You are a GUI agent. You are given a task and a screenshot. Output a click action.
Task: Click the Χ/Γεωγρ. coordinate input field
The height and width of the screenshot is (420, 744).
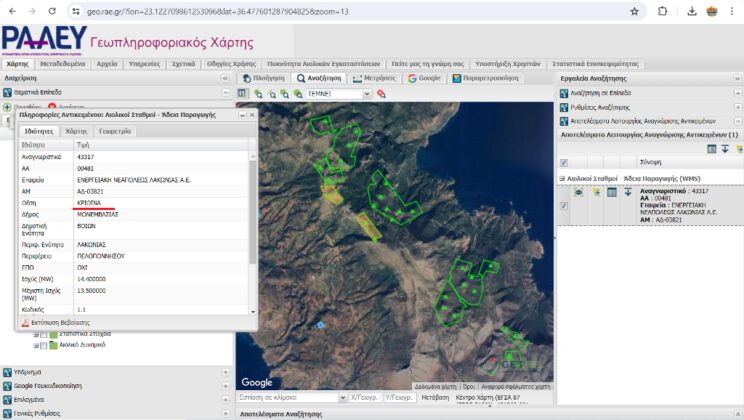[364, 398]
